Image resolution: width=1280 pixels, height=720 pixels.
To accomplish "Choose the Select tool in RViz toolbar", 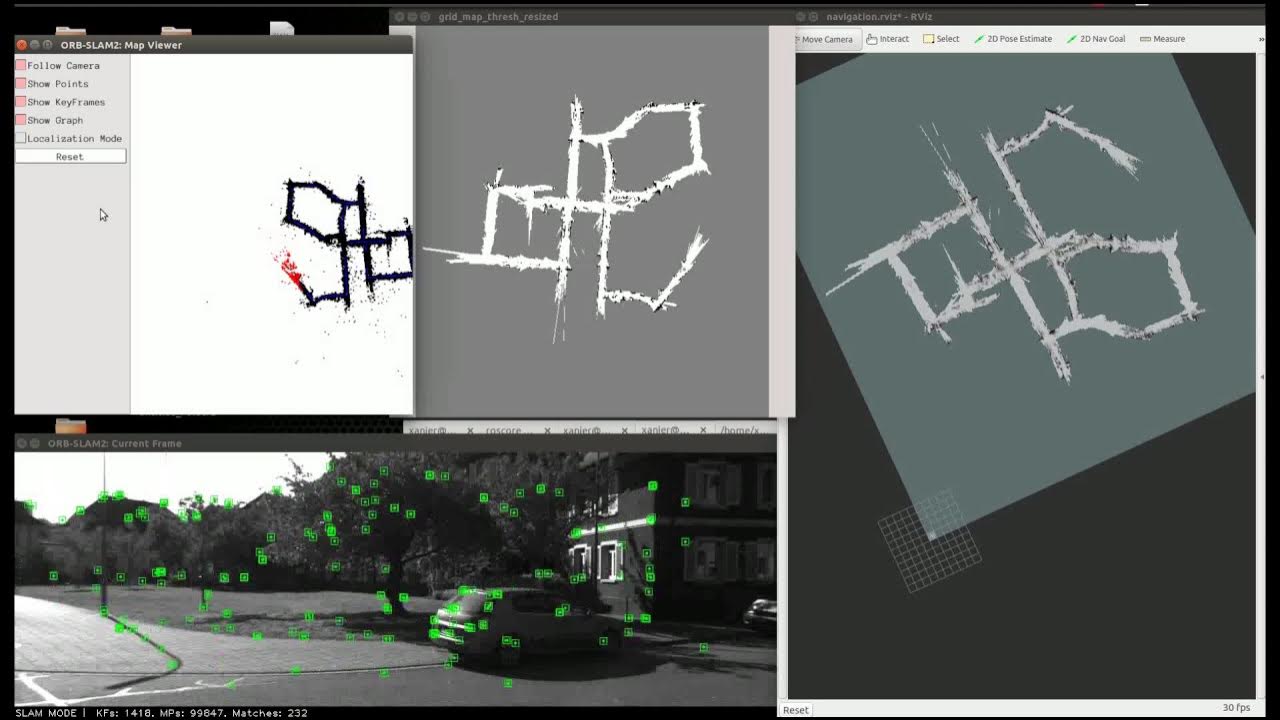I will [941, 39].
